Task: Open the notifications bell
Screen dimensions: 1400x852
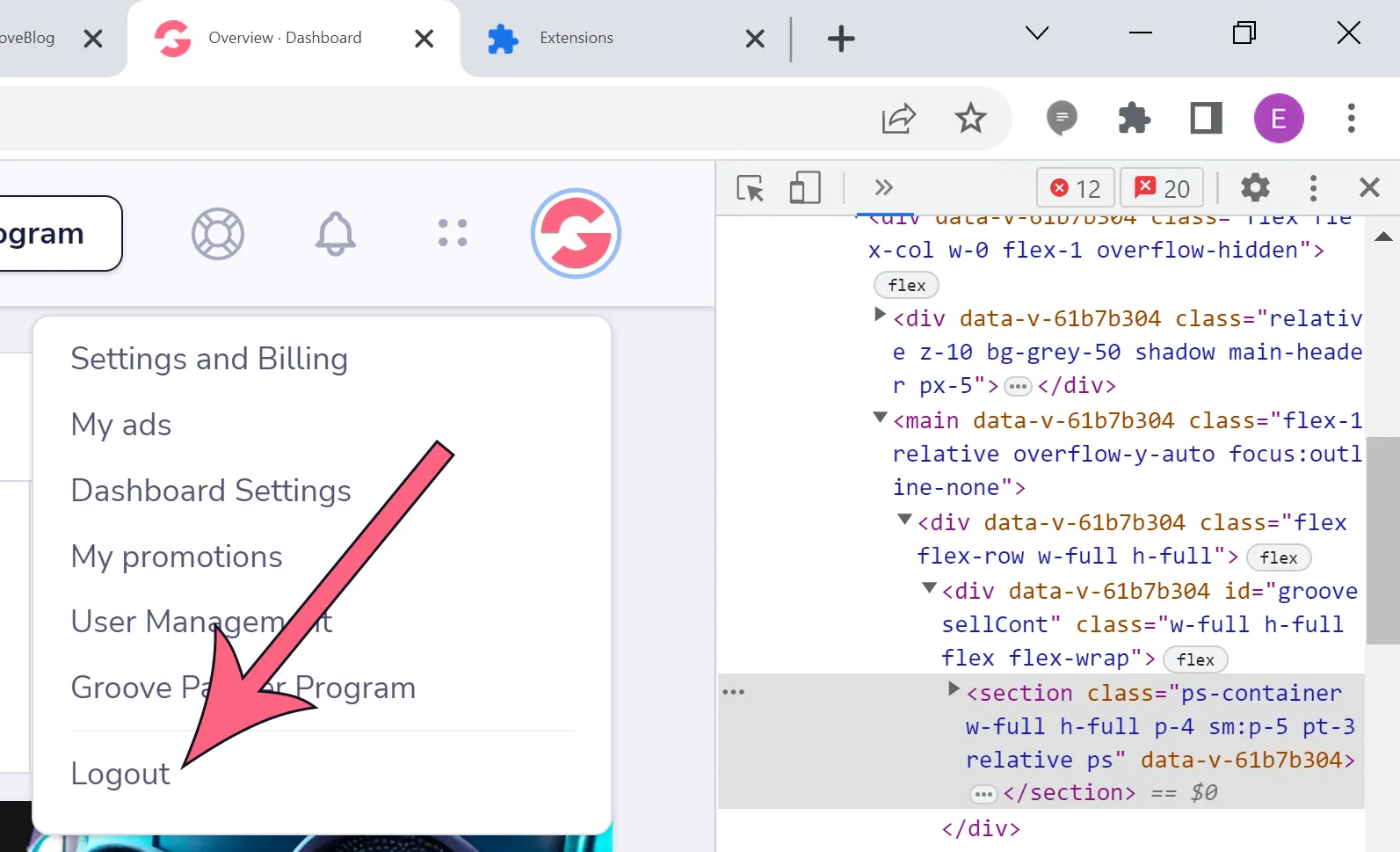Action: (x=335, y=234)
